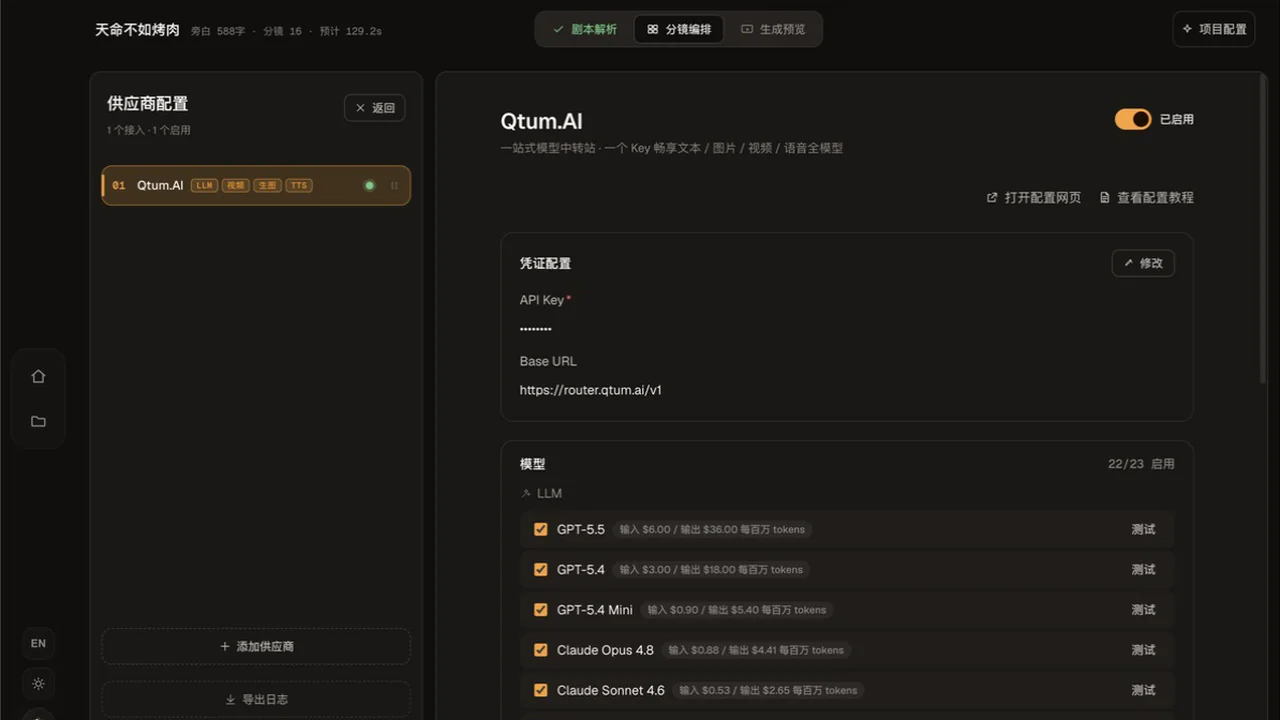Click the 生图 tag on Qtum.AI provider
Viewport: 1280px width, 720px height.
coord(267,185)
